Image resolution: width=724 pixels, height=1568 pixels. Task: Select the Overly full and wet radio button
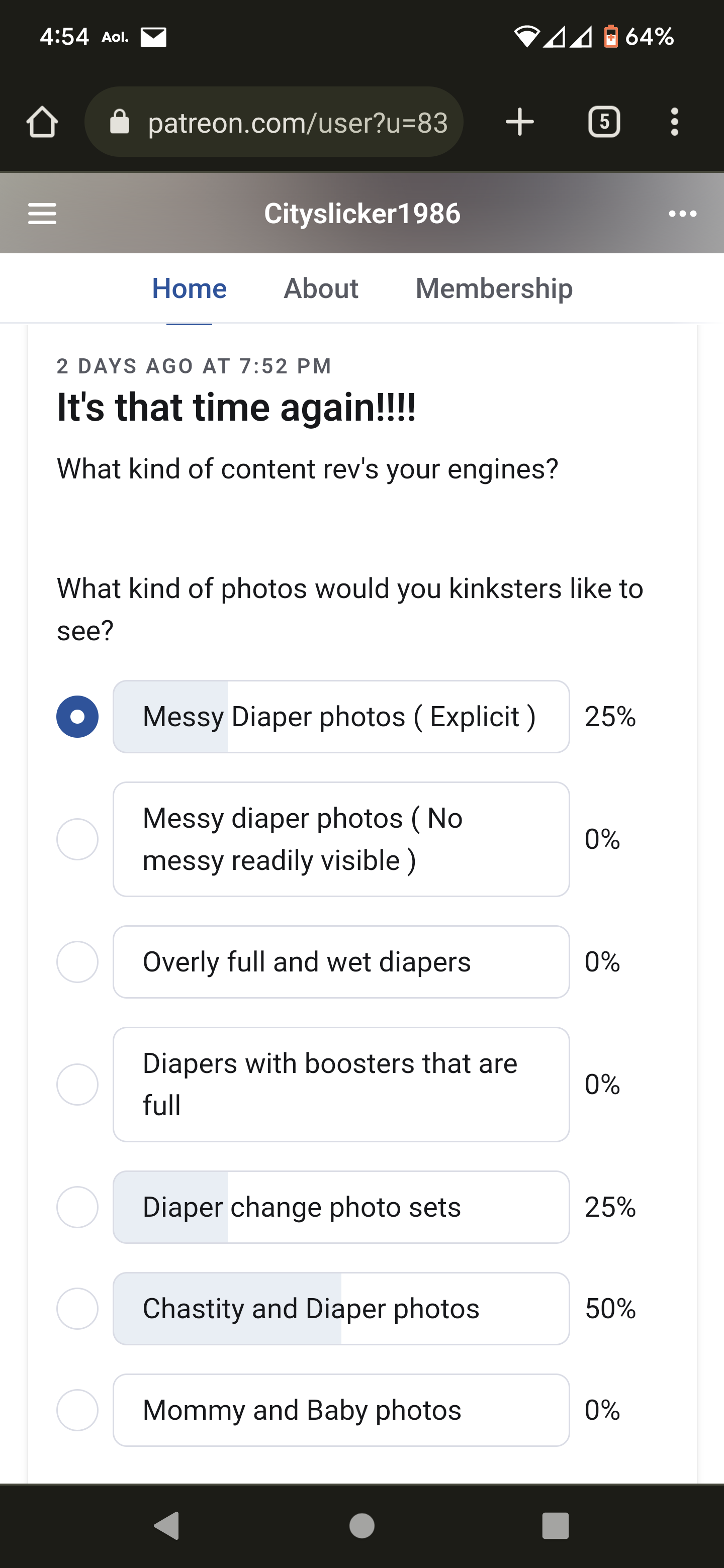[x=77, y=962]
